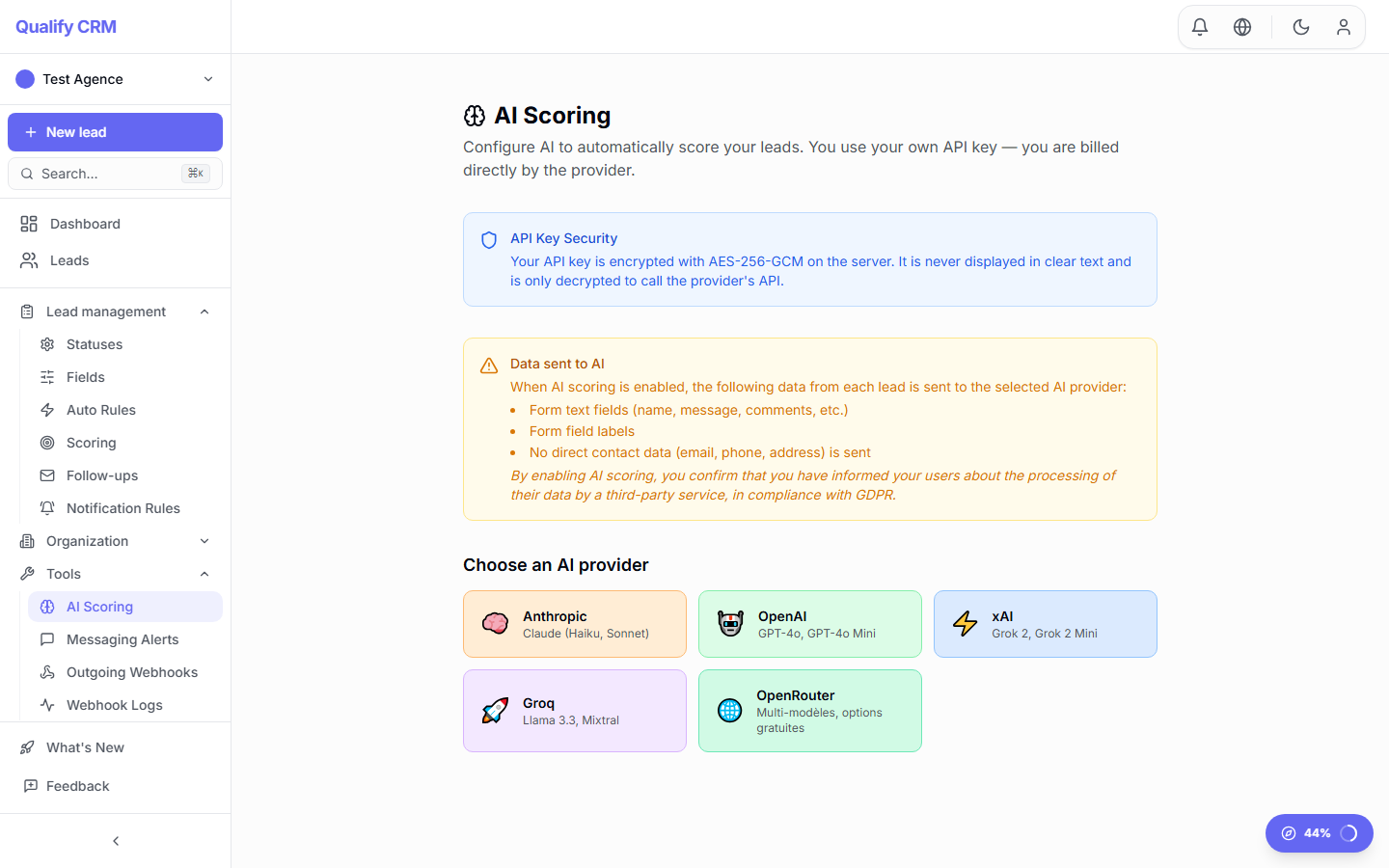
Task: Click the New lead button
Action: 116,132
